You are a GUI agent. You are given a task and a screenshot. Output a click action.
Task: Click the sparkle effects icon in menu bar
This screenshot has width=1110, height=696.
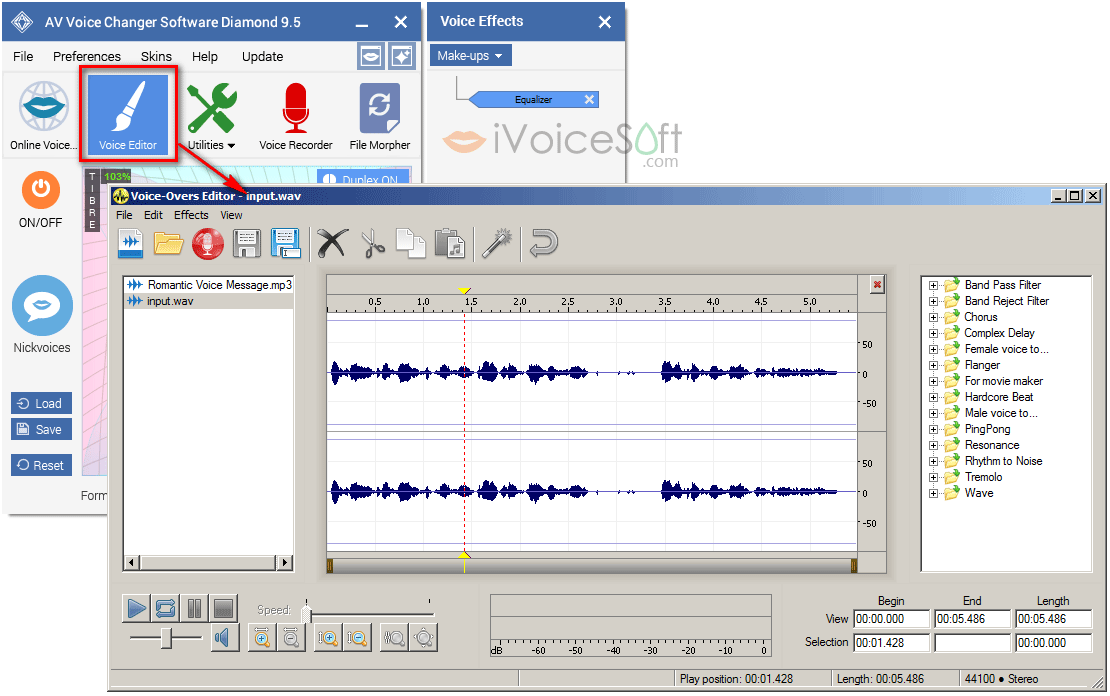click(401, 56)
